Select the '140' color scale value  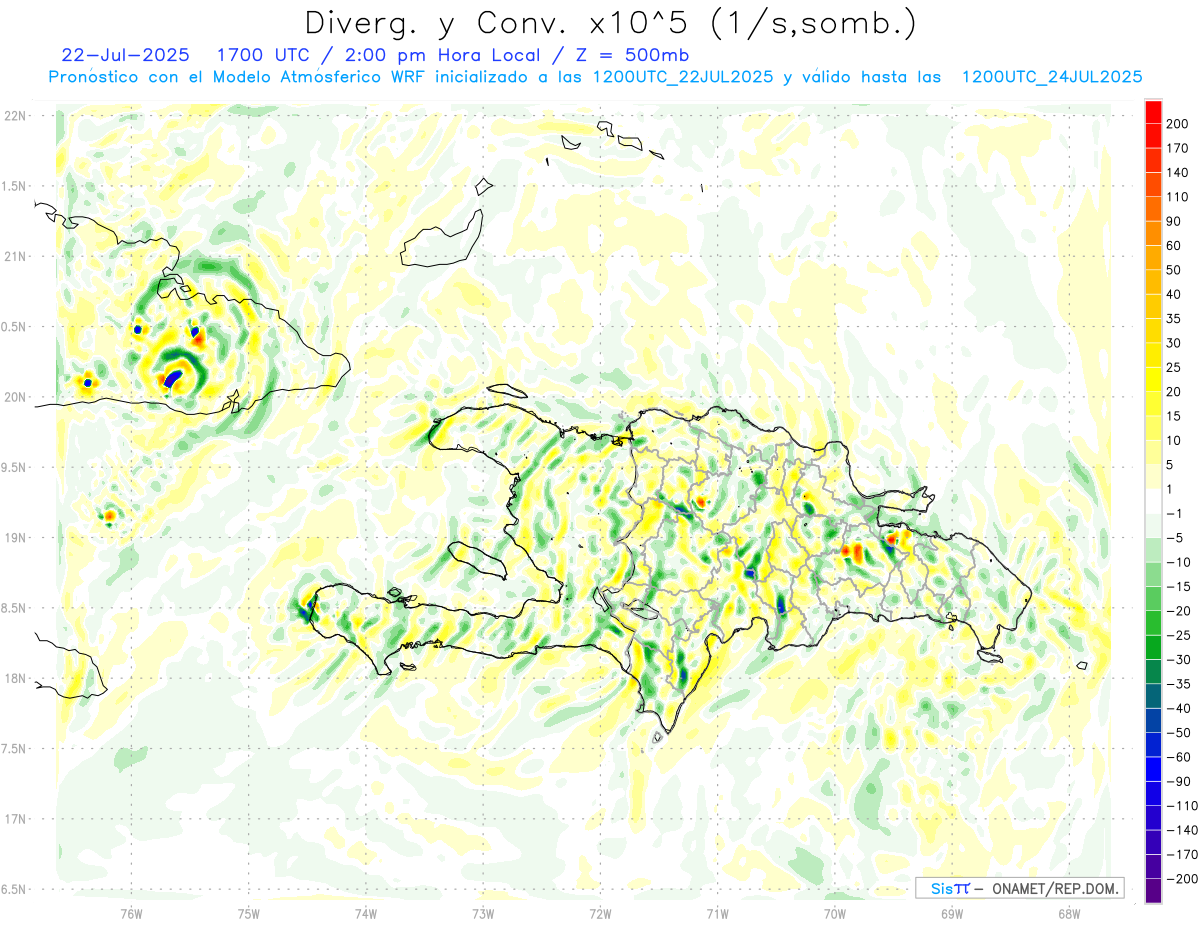pyautogui.click(x=1178, y=172)
